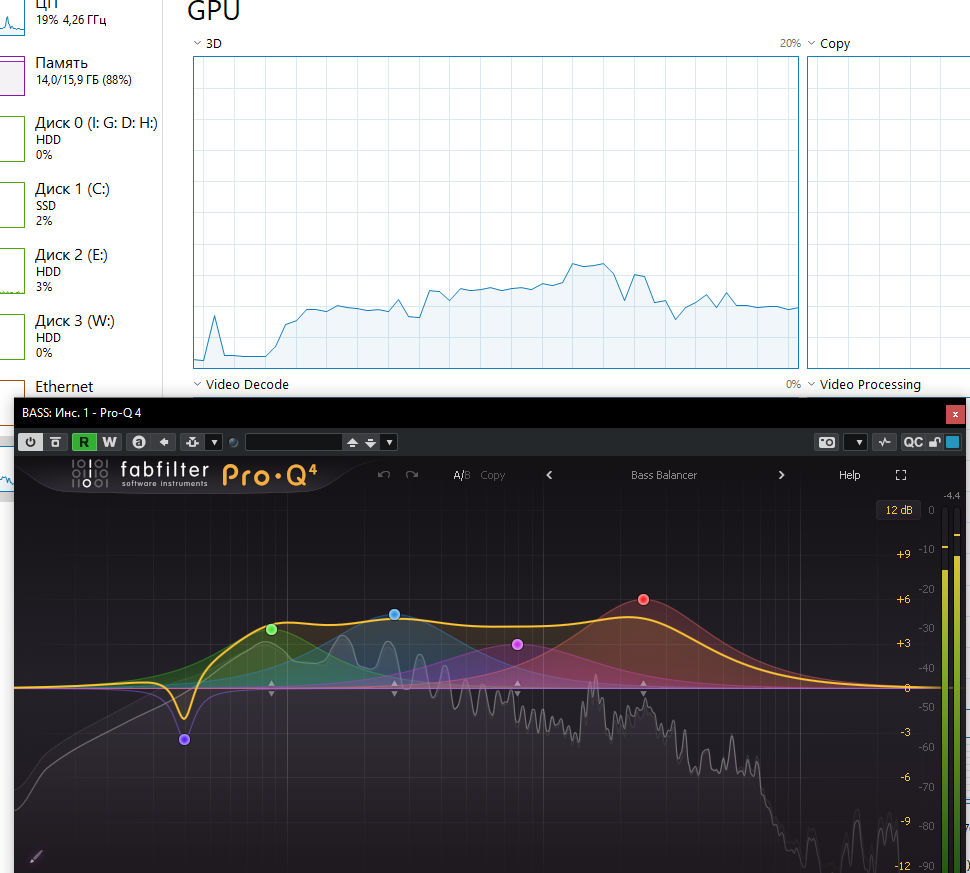Viewport: 970px width, 873px height.
Task: Click the 'Pro·Q 4' product logo
Action: (x=270, y=475)
